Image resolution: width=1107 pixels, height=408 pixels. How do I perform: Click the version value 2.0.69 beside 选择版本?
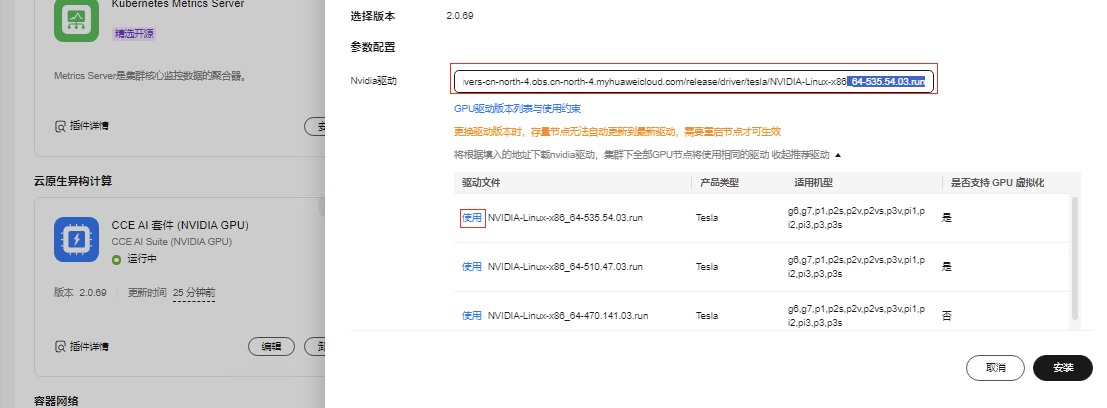click(460, 16)
